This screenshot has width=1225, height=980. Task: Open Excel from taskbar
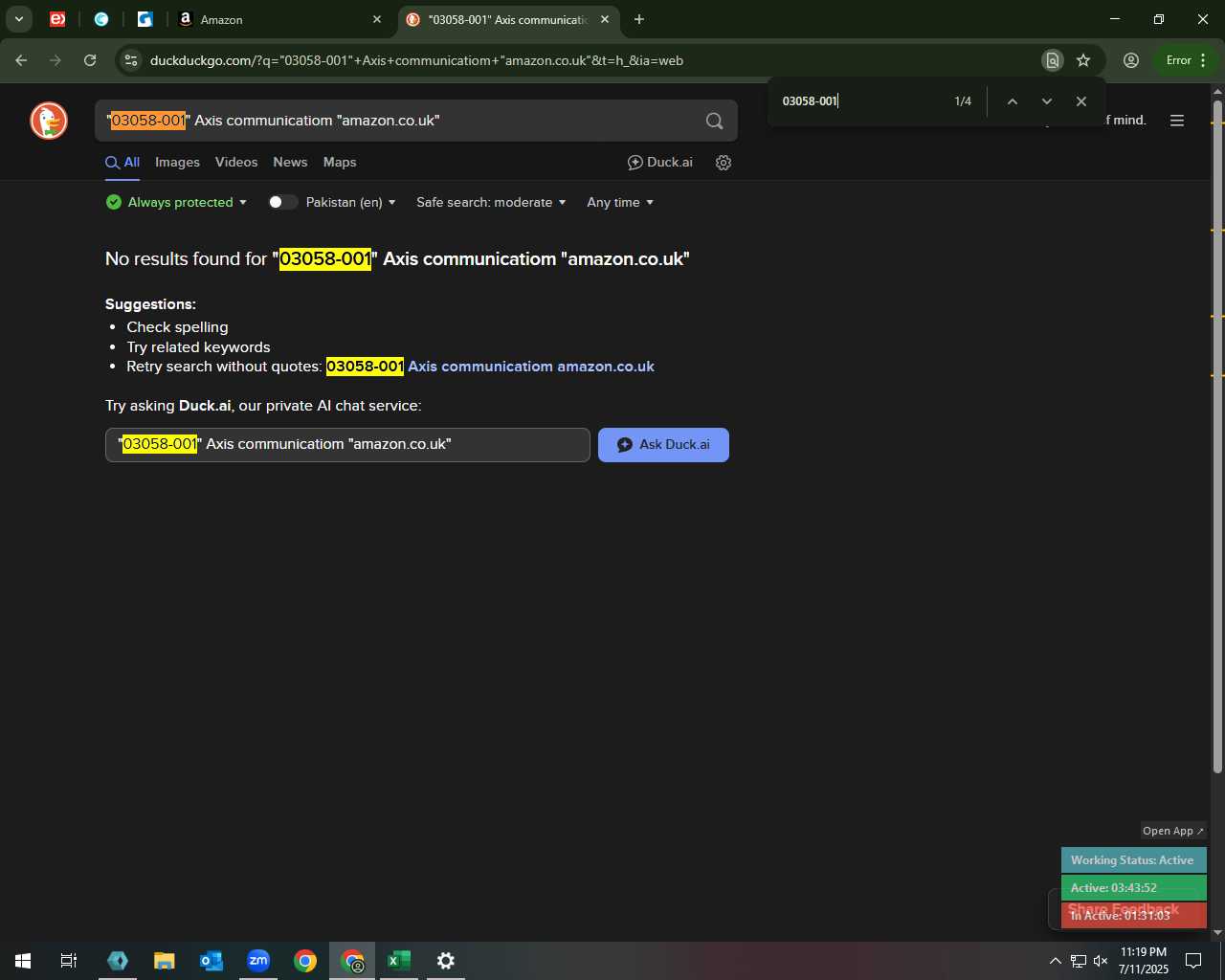click(399, 961)
